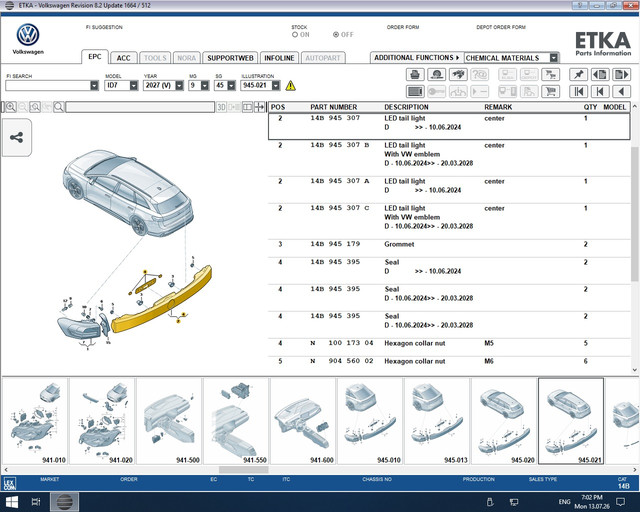Open the SG 45 dropdown

point(231,85)
